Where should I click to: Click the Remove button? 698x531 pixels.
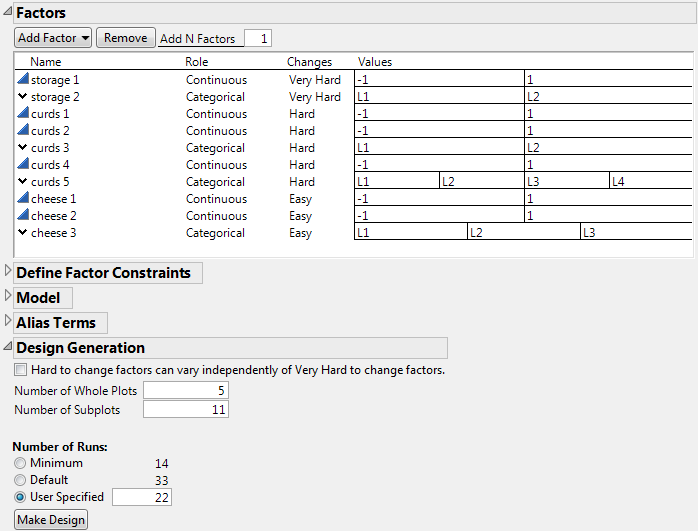tap(125, 38)
